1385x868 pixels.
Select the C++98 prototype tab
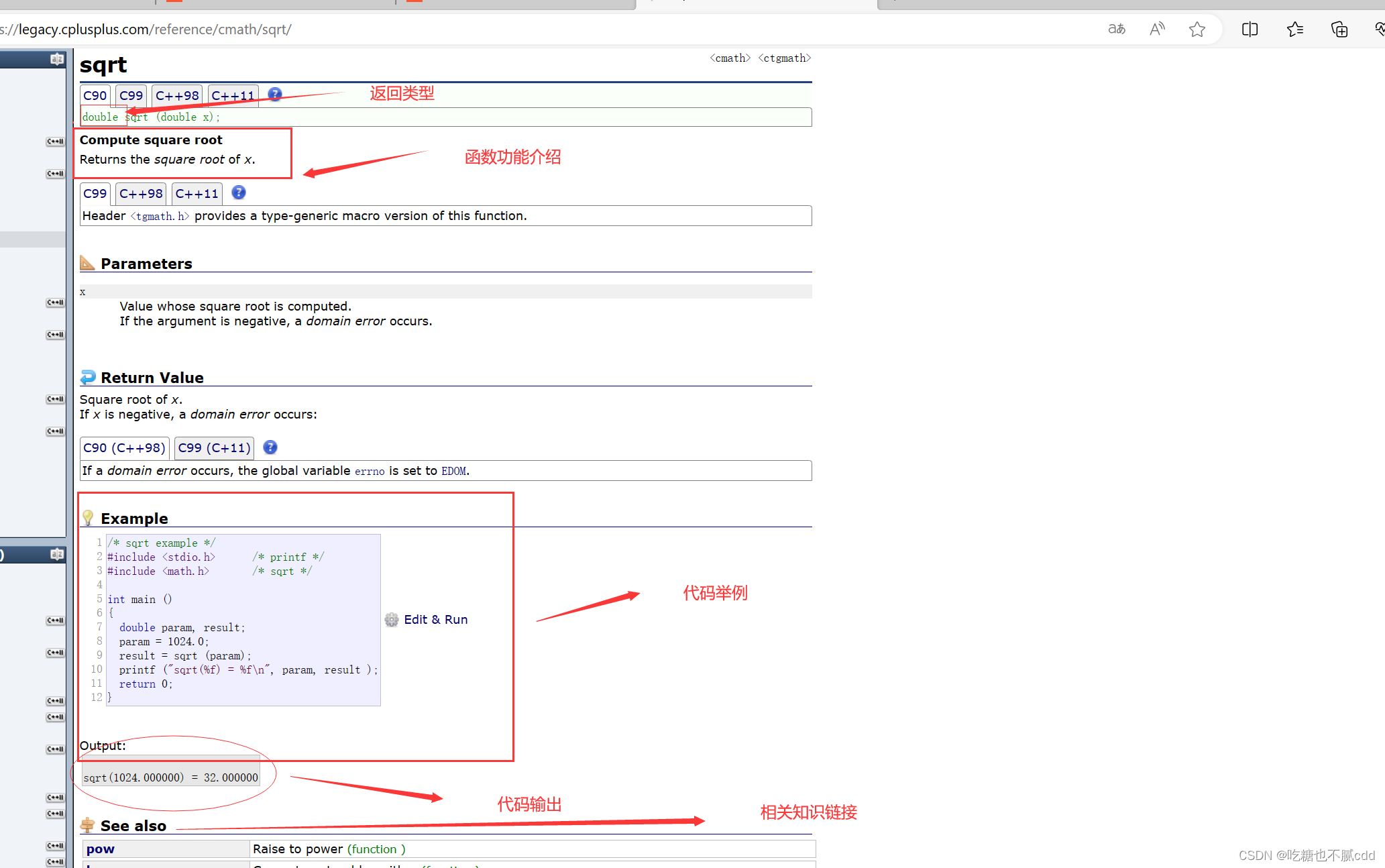coord(178,96)
